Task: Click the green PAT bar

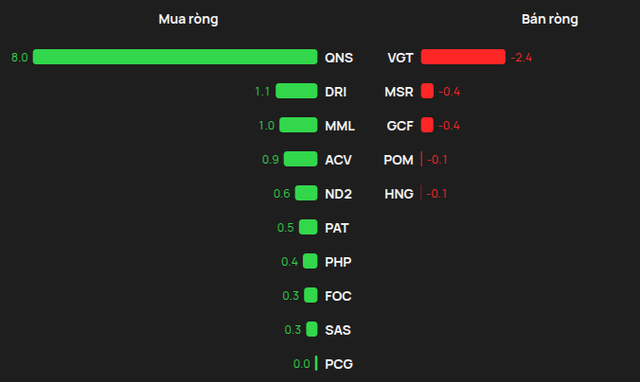Action: tap(308, 227)
